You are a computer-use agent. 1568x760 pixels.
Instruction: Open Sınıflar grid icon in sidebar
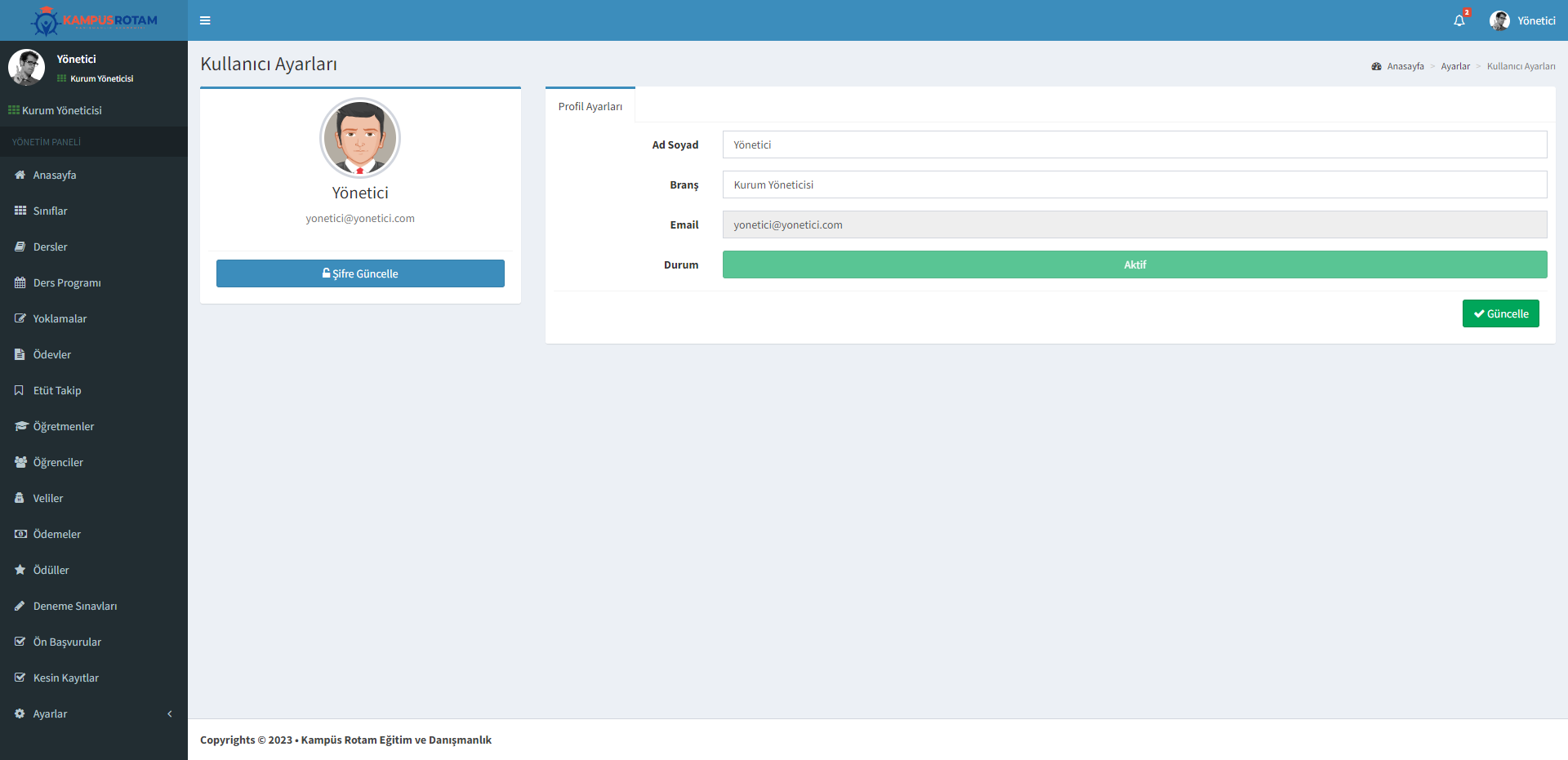[20, 211]
